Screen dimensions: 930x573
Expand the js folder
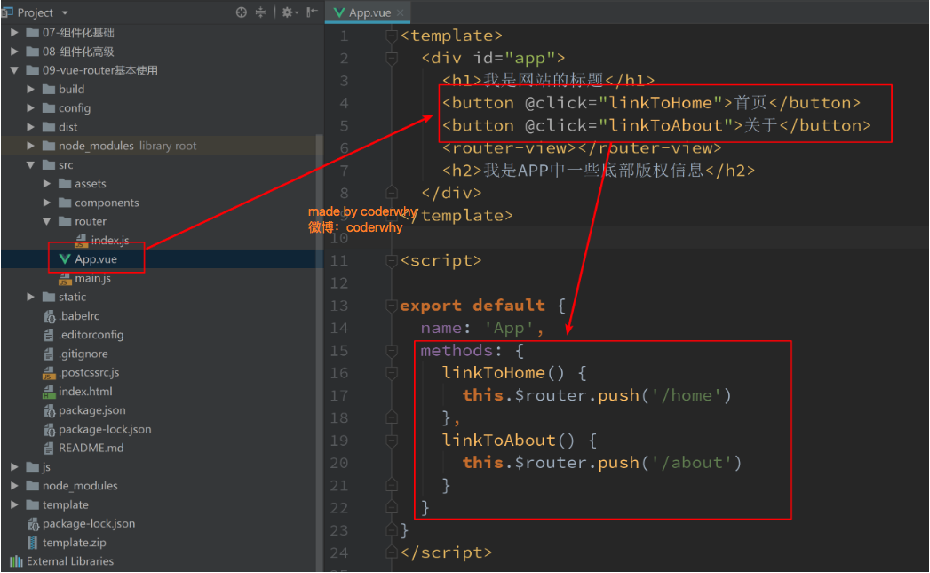(x=15, y=467)
